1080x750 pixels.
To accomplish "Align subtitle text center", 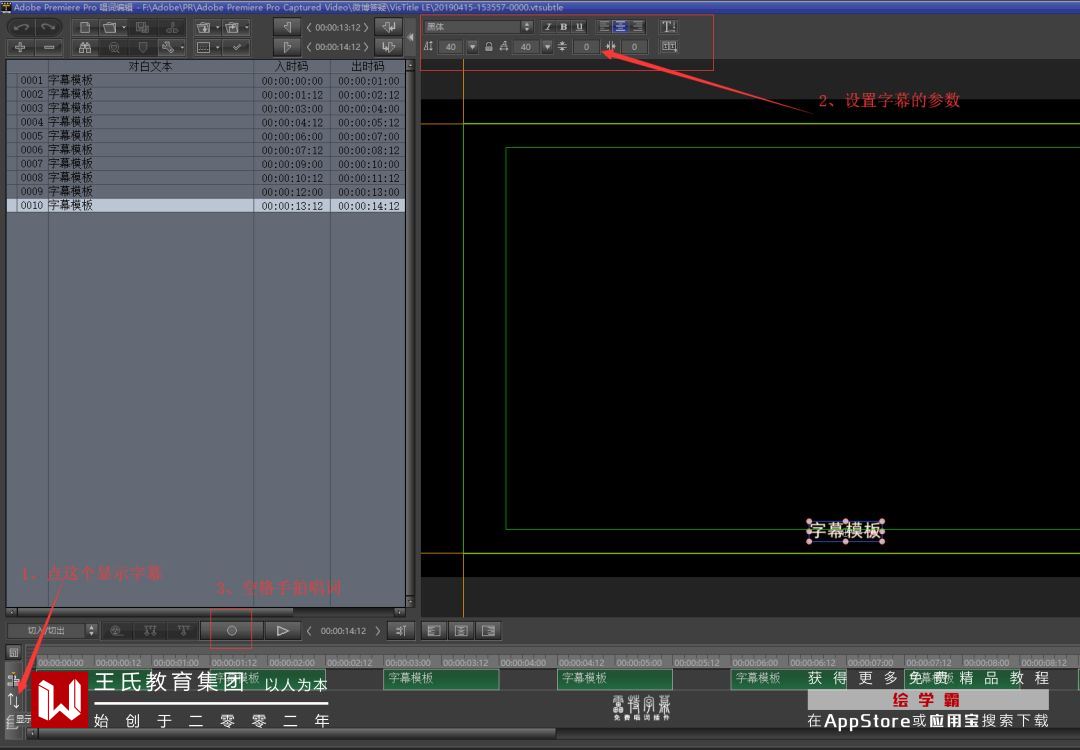I will point(621,27).
